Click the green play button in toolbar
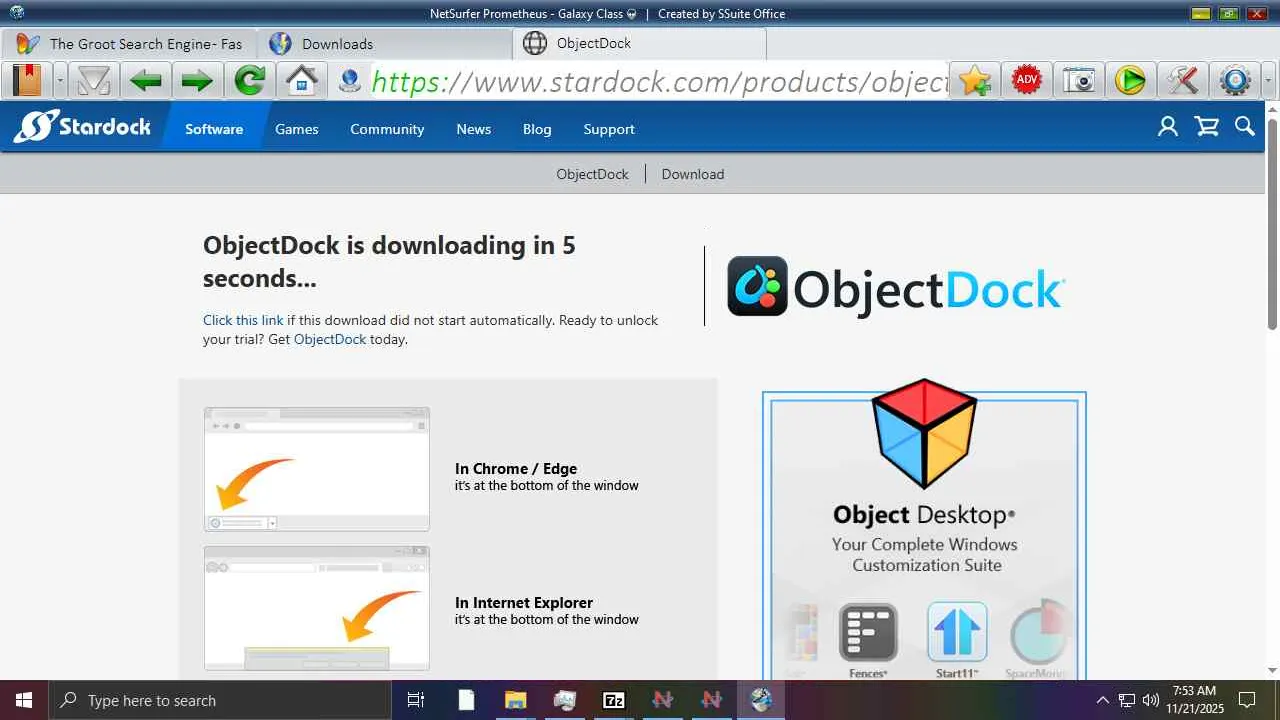The image size is (1280, 720). 1130,80
